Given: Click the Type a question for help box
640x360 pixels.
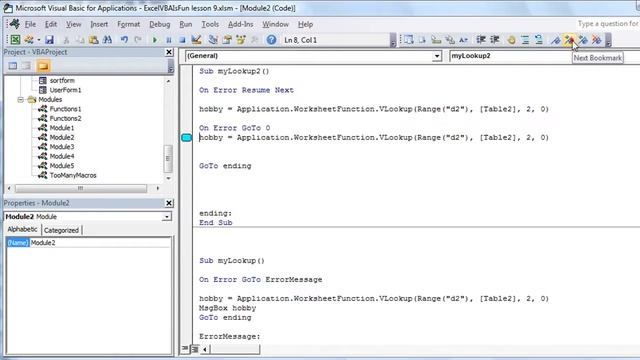Looking at the screenshot, I should [x=608, y=24].
